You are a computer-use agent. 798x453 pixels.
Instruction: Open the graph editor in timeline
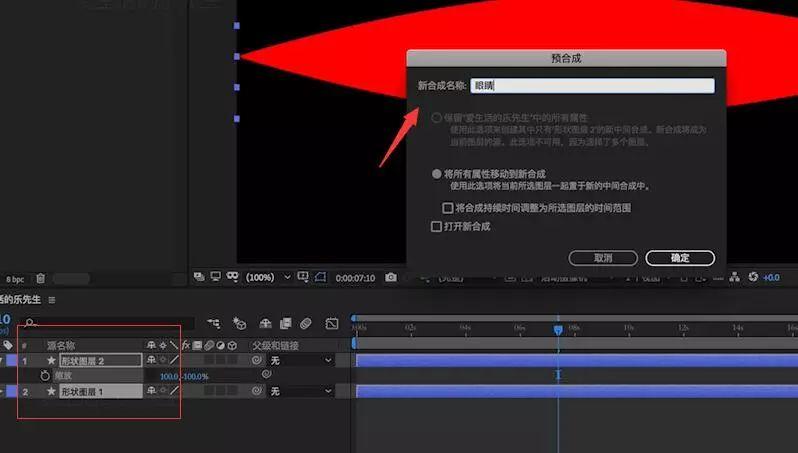[x=332, y=323]
